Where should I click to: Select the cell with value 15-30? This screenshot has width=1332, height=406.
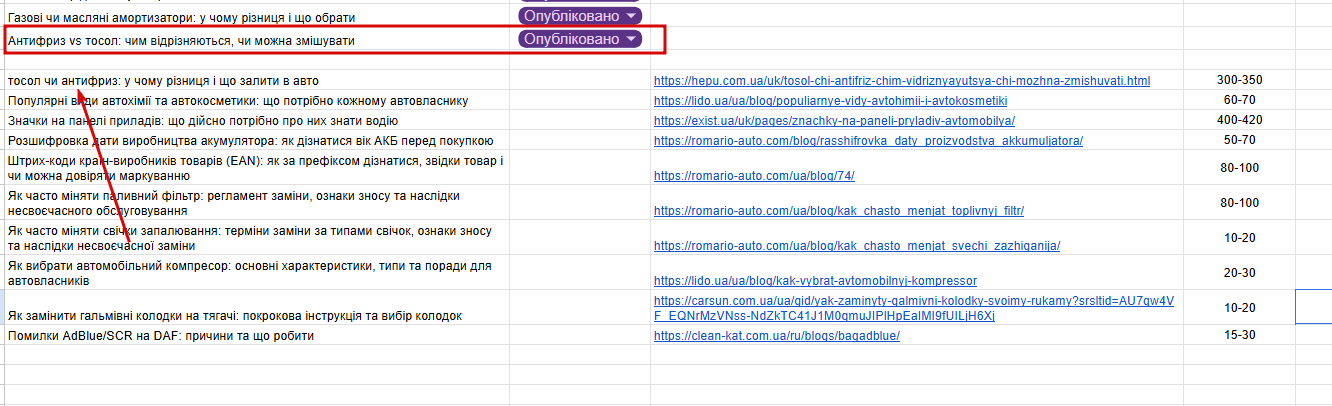[1239, 335]
